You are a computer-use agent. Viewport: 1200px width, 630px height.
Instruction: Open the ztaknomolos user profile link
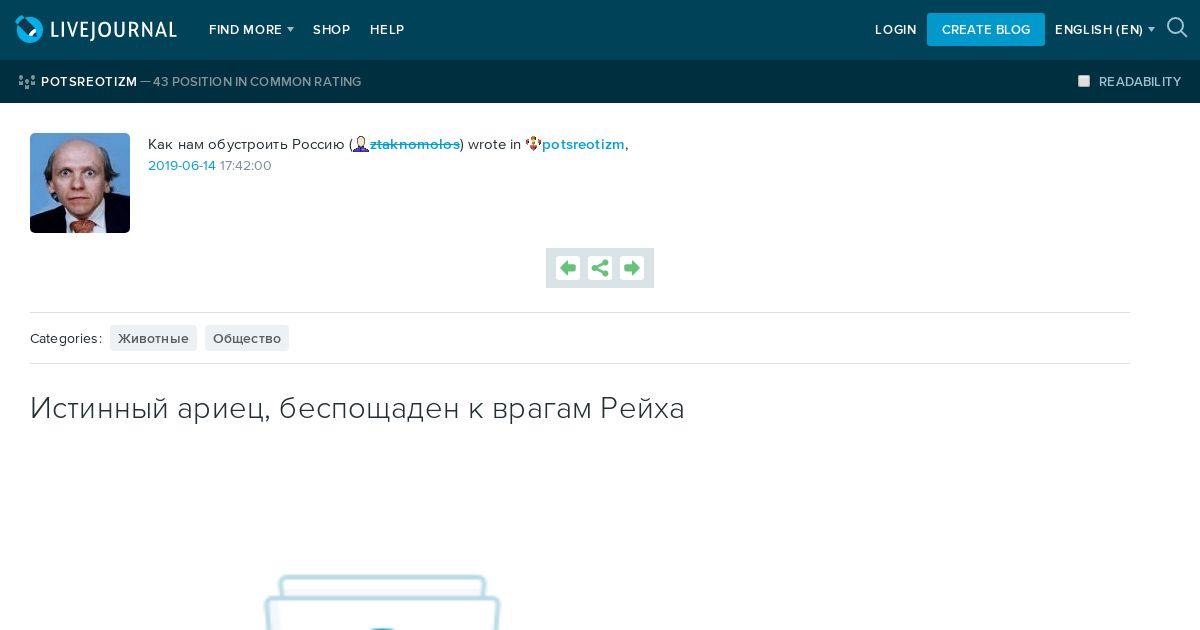[x=415, y=144]
